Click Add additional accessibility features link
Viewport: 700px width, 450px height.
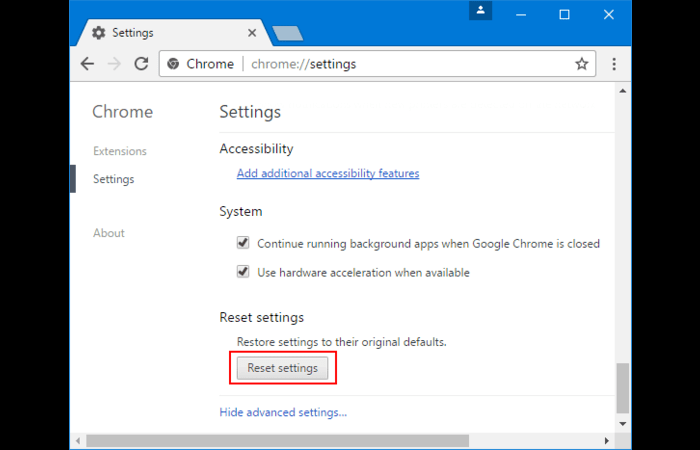328,173
